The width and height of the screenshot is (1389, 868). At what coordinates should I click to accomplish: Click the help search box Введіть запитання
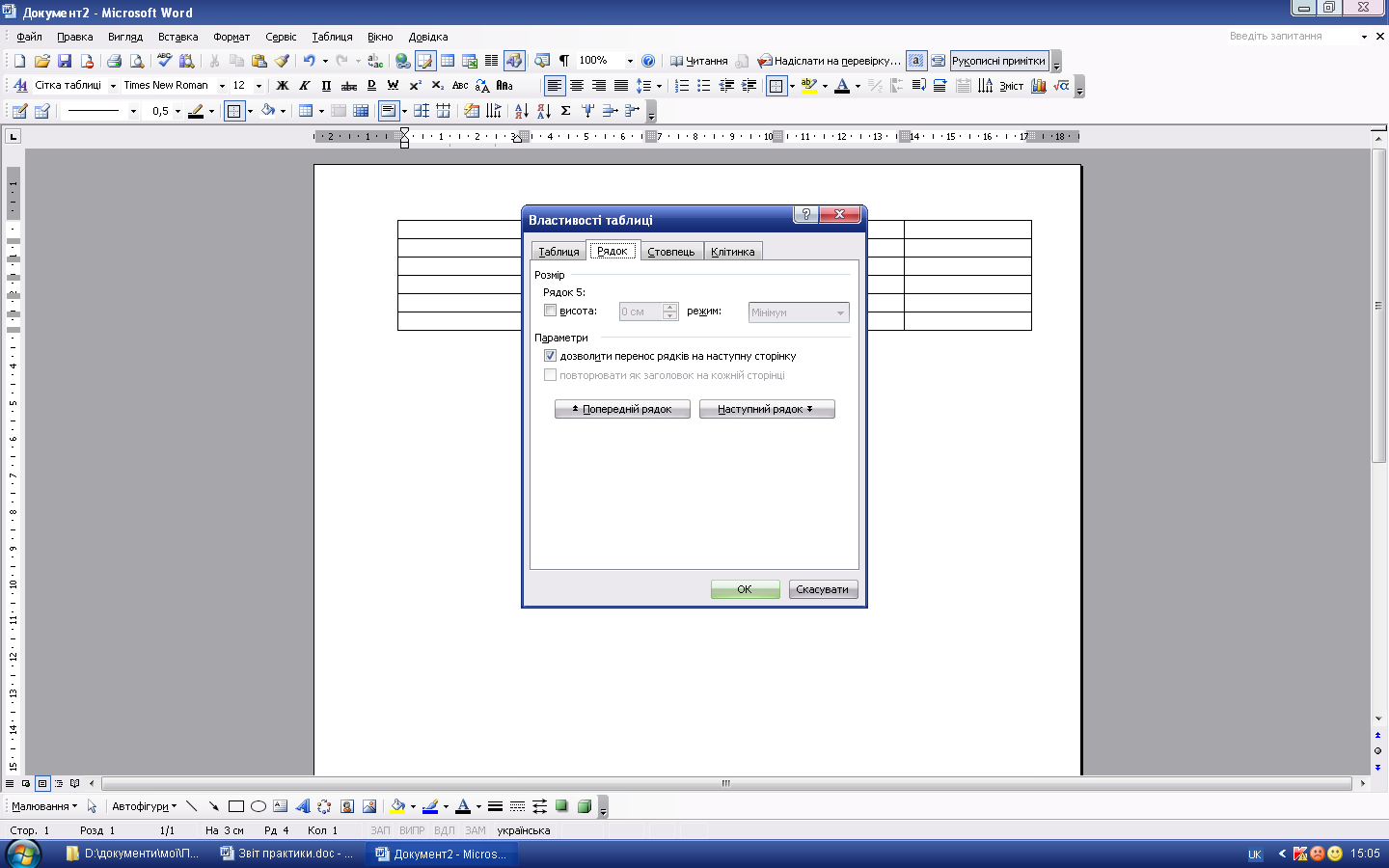[1291, 37]
